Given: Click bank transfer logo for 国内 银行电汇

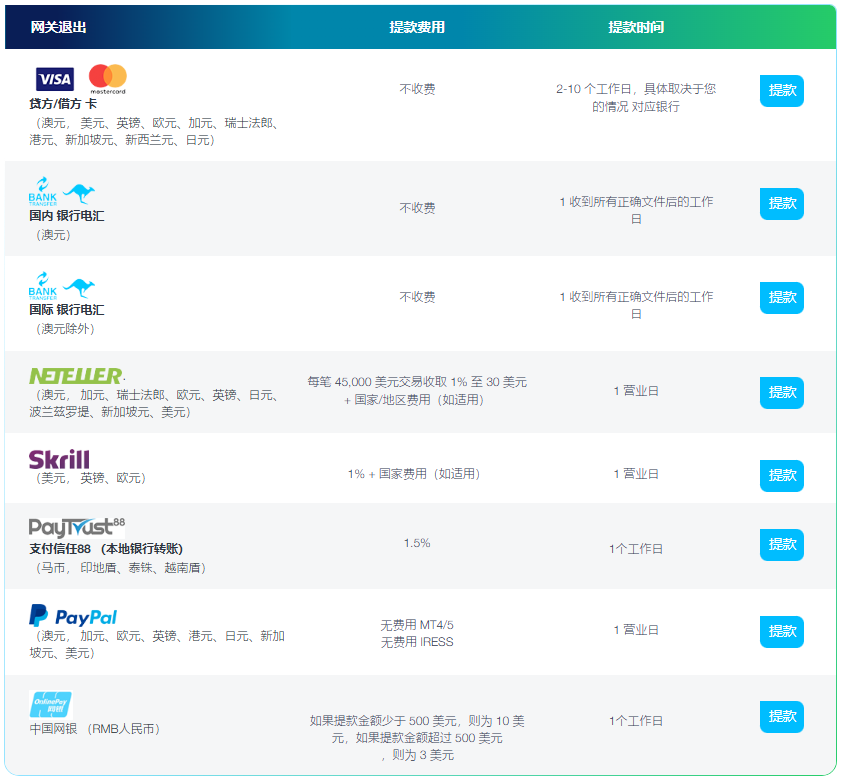Looking at the screenshot, I should [x=43, y=191].
